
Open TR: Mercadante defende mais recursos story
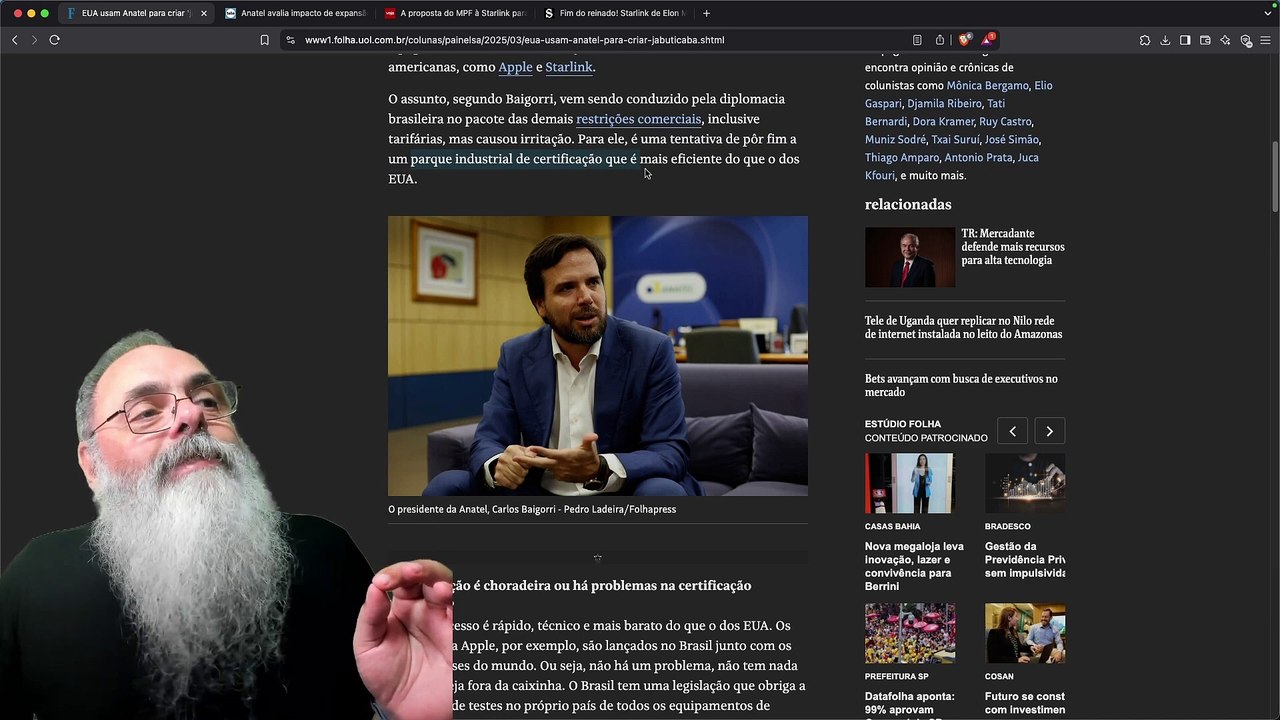coord(1013,247)
